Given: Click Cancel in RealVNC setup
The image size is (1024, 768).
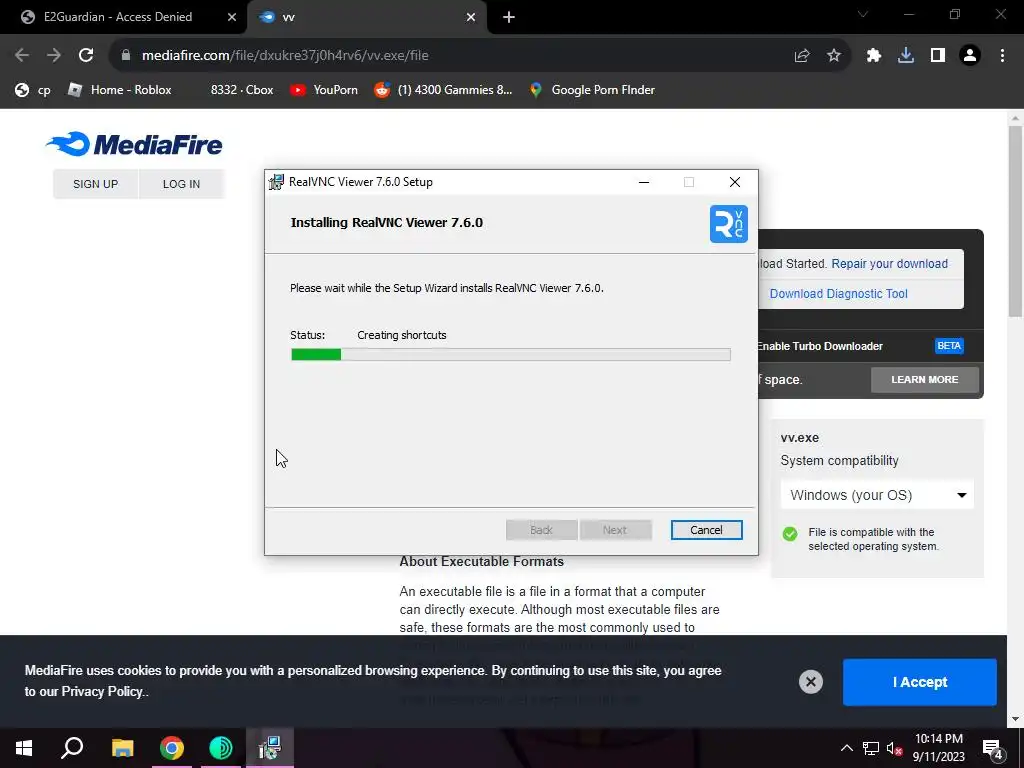Looking at the screenshot, I should 707,530.
